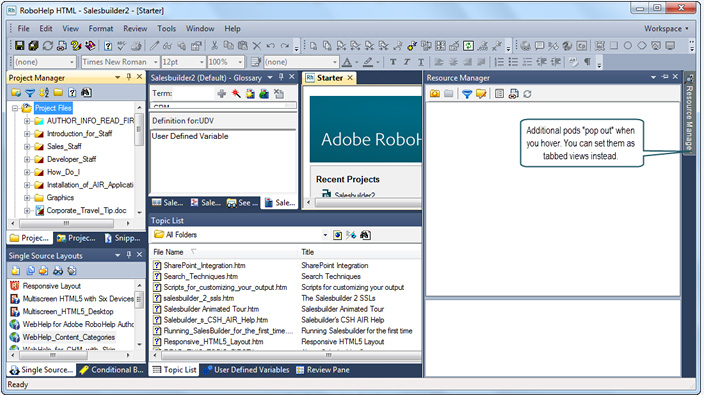The width and height of the screenshot is (704, 395).
Task: Collapse the Project Files tree node
Action: 14,108
